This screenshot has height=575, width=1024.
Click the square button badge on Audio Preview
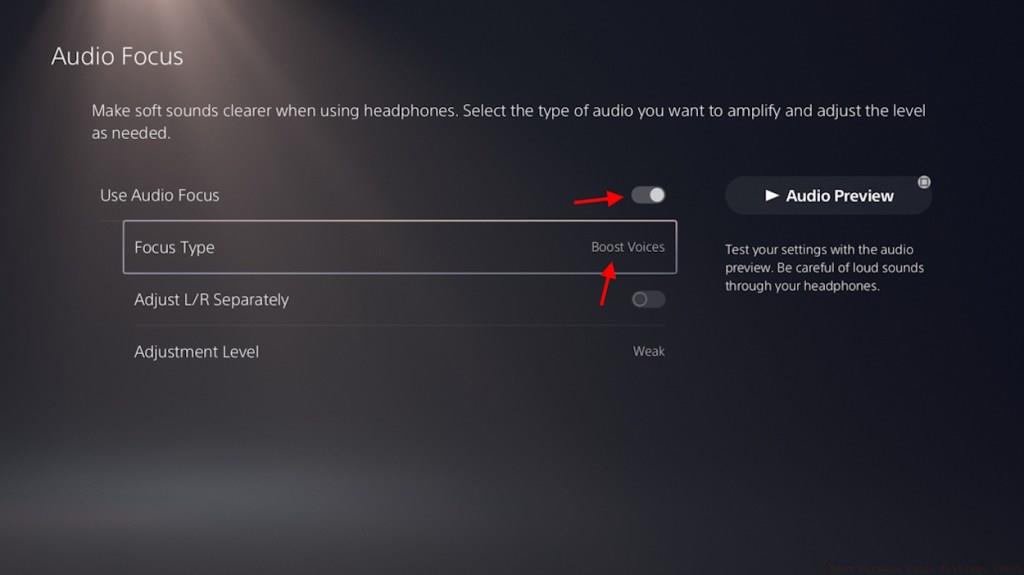pyautogui.click(x=923, y=182)
